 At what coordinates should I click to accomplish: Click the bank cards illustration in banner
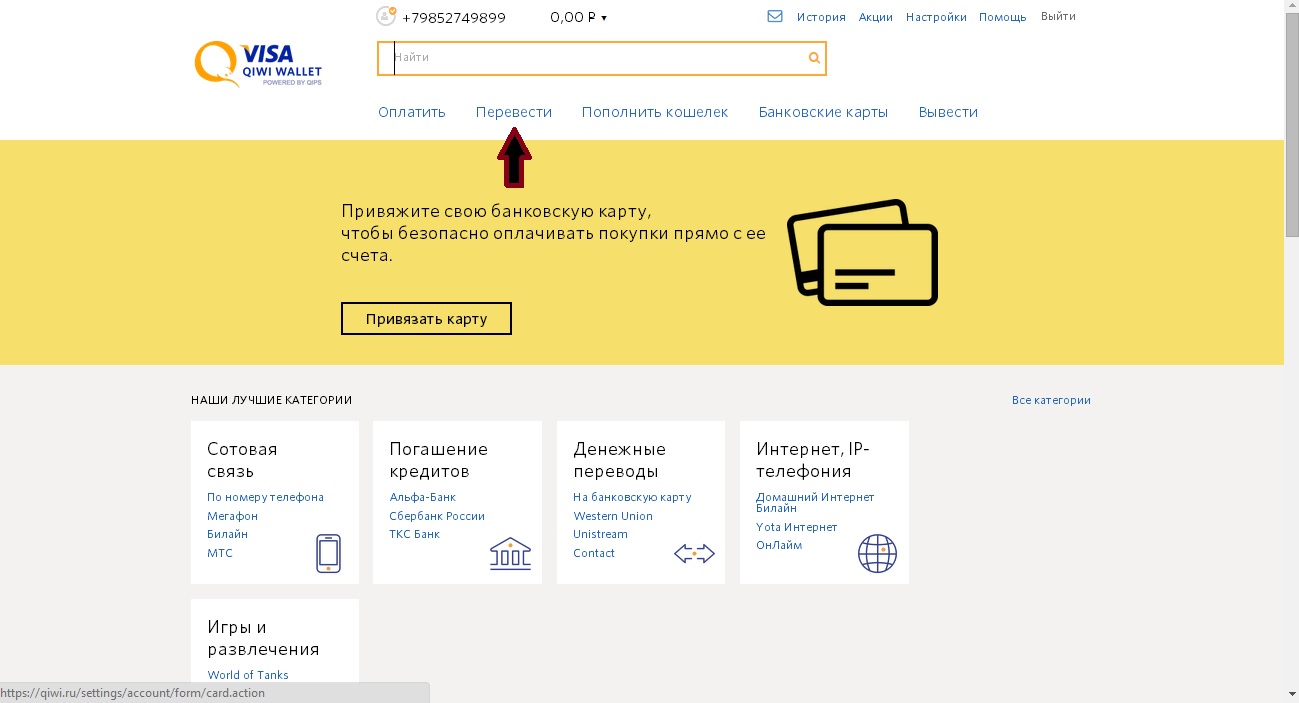[862, 251]
